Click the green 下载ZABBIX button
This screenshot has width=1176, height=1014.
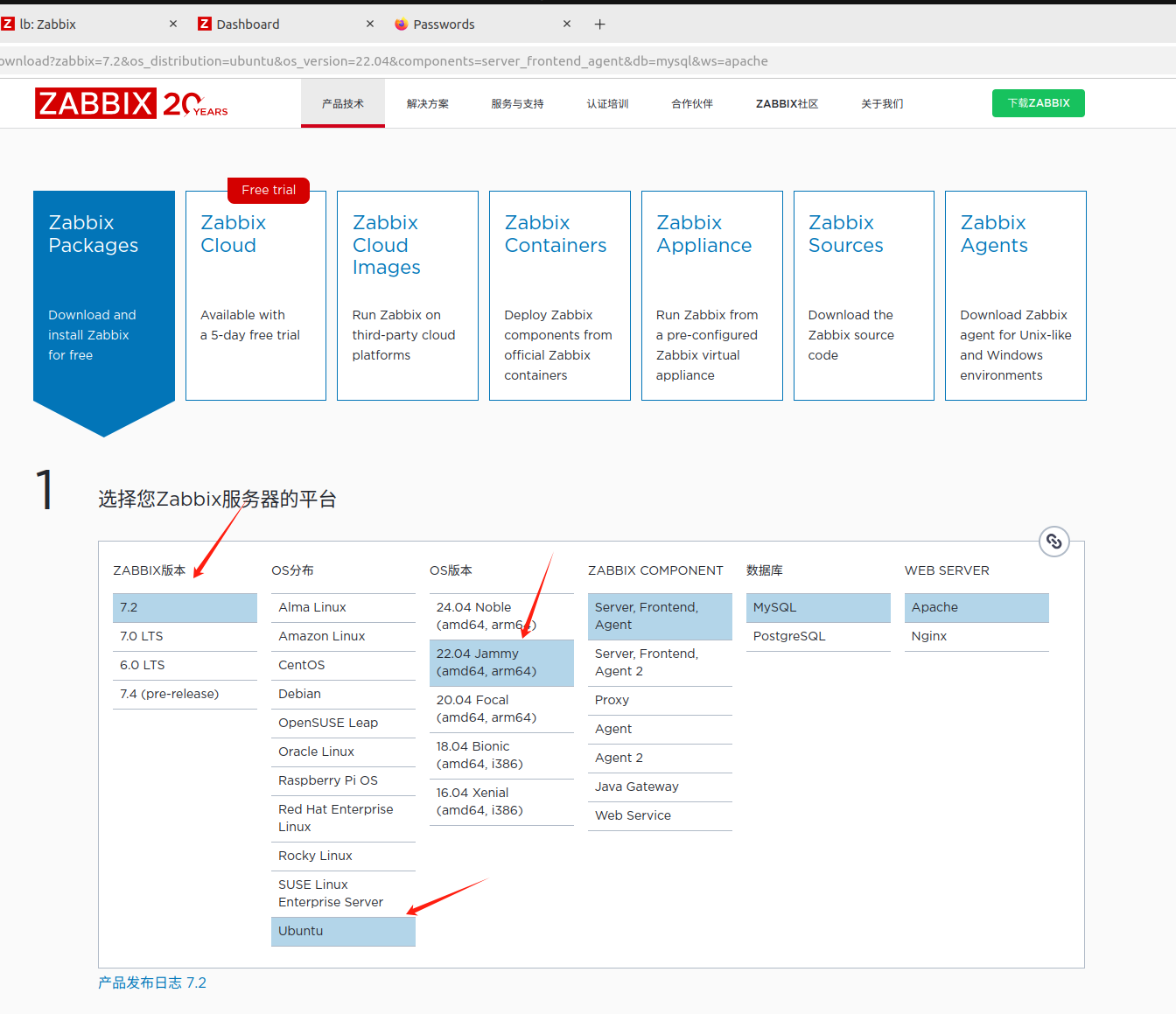[x=1038, y=103]
